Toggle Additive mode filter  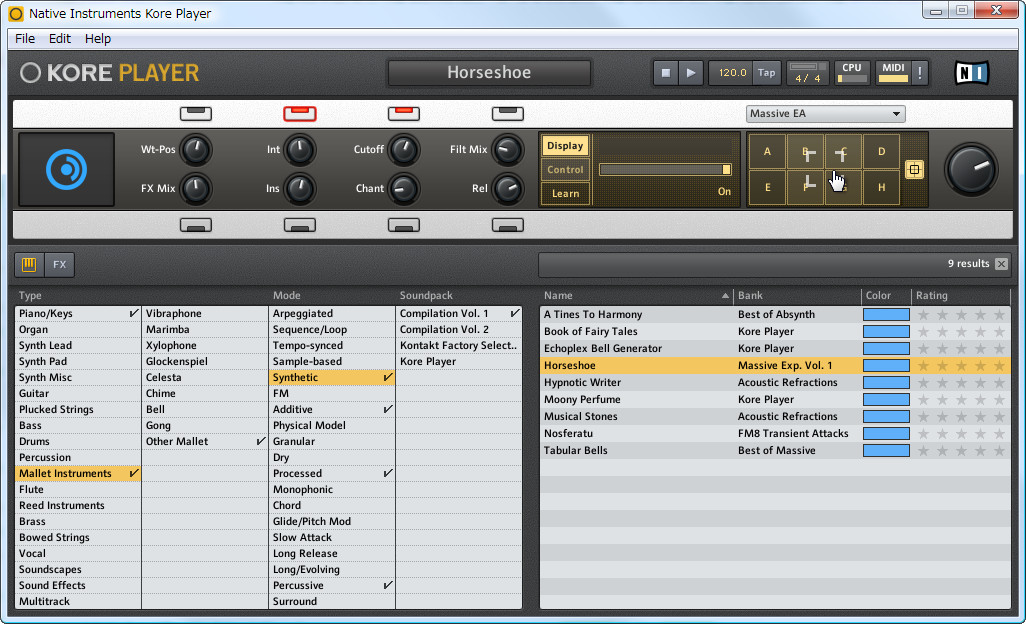tap(332, 409)
